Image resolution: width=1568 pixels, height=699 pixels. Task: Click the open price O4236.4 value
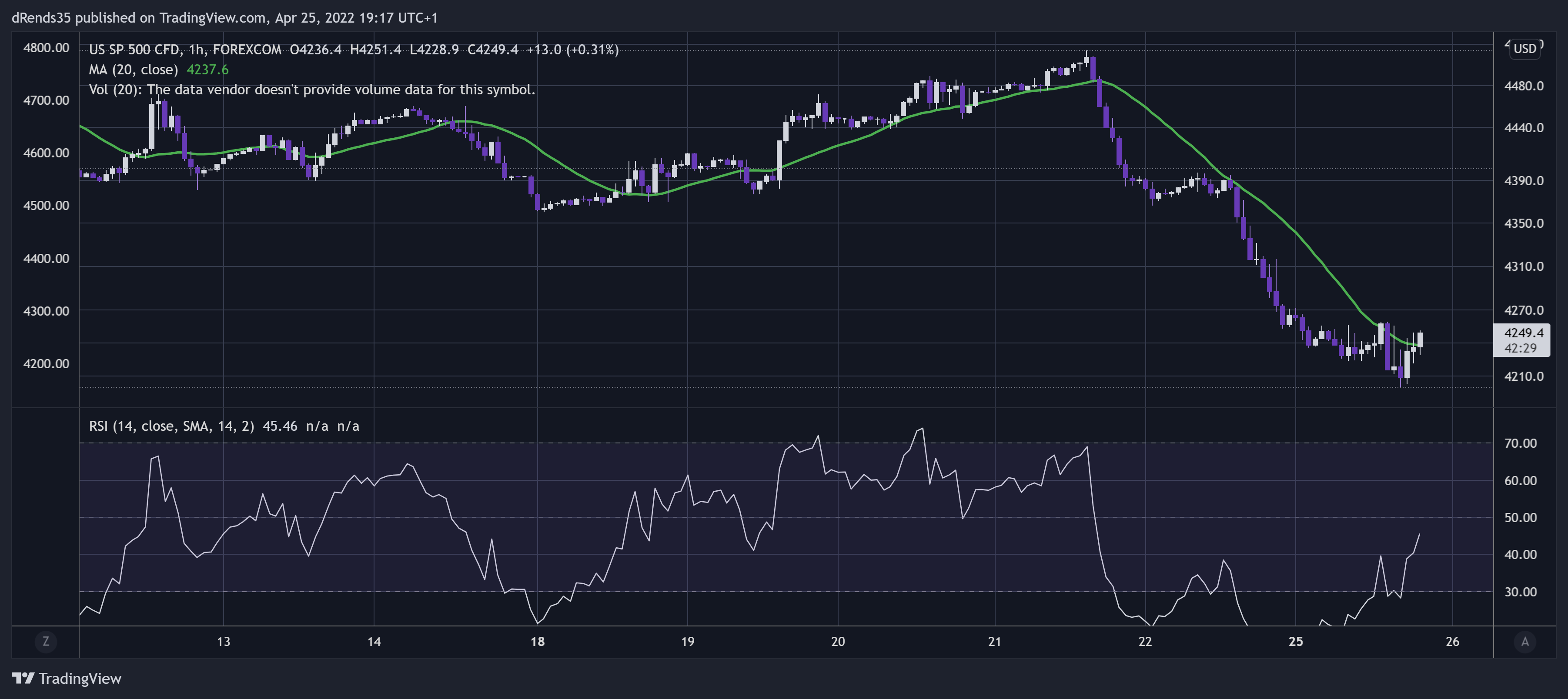pos(315,49)
